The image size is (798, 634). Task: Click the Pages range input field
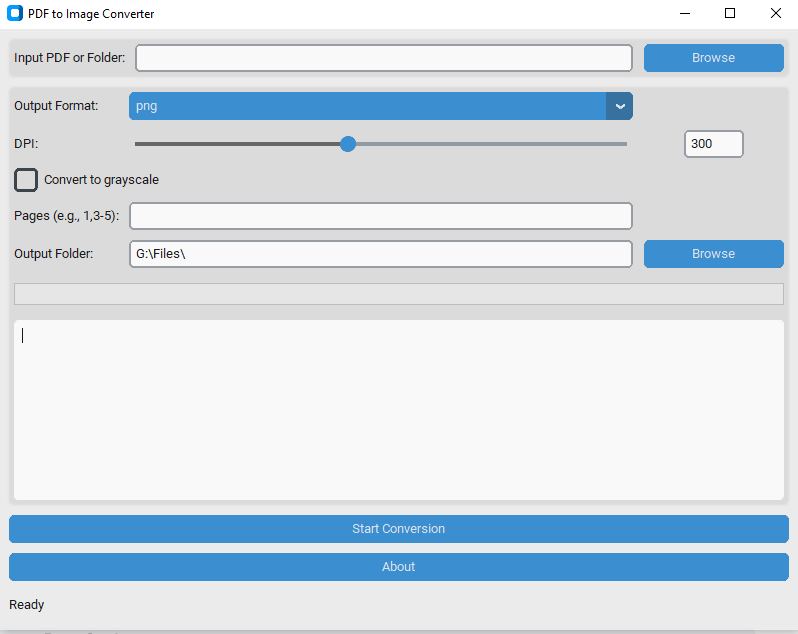(381, 216)
